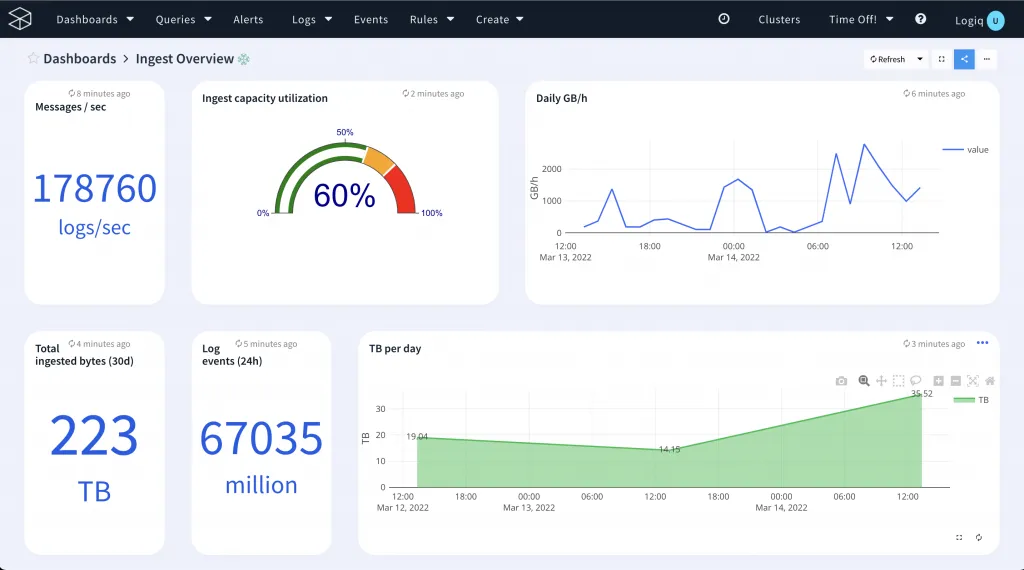This screenshot has height=570, width=1024.
Task: Expand the Refresh interval dropdown arrow
Action: (920, 59)
